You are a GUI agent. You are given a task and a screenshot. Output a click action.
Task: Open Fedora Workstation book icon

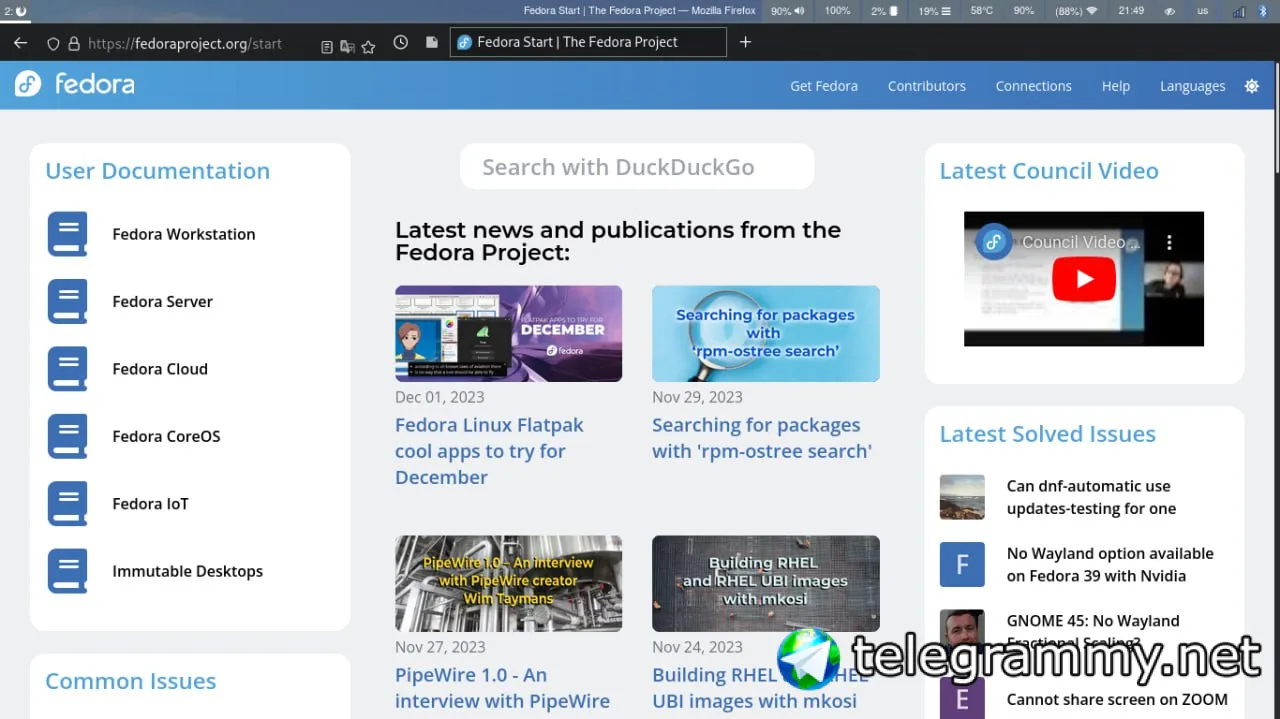tap(67, 234)
